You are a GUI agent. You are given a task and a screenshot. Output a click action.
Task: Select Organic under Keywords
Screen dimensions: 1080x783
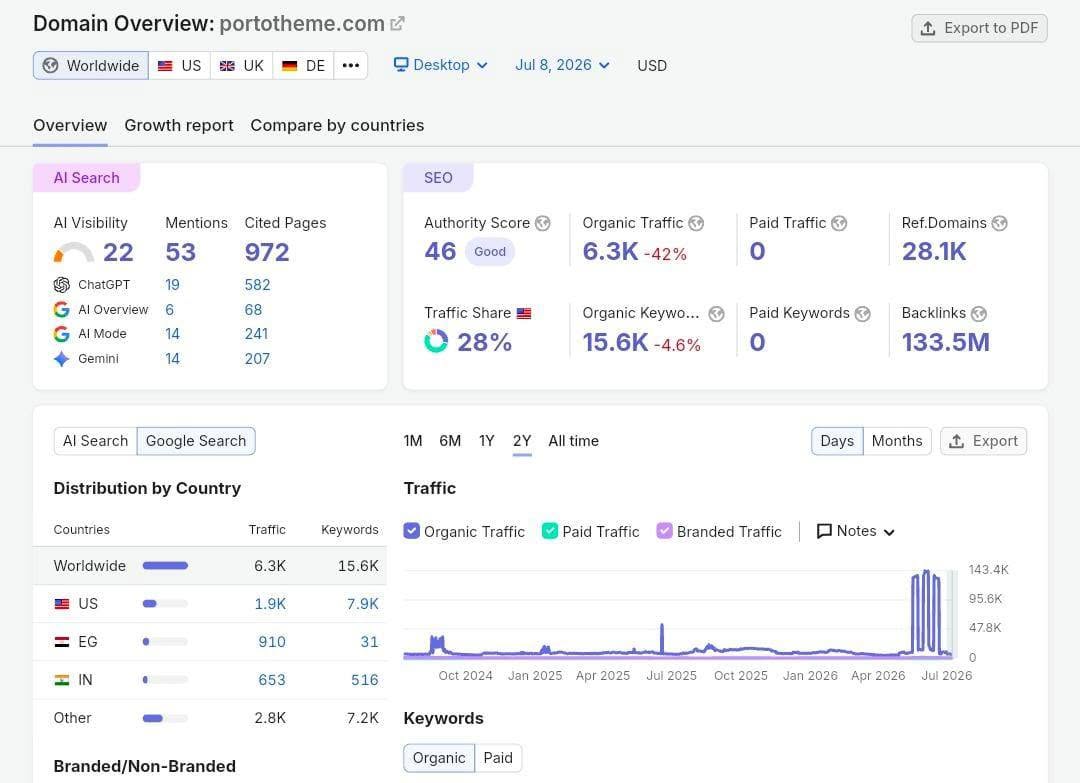(439, 758)
